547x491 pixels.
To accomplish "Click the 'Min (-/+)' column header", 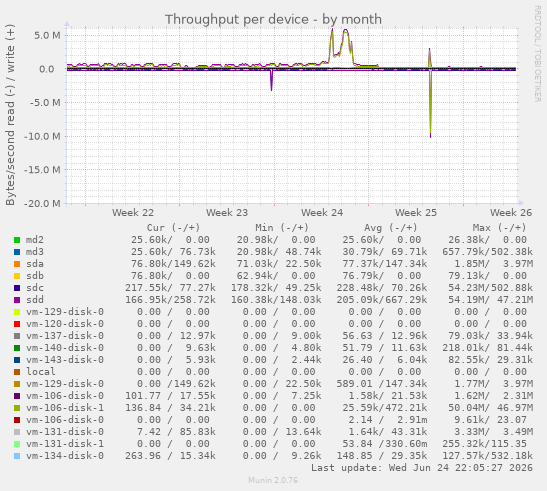I will pos(282,228).
